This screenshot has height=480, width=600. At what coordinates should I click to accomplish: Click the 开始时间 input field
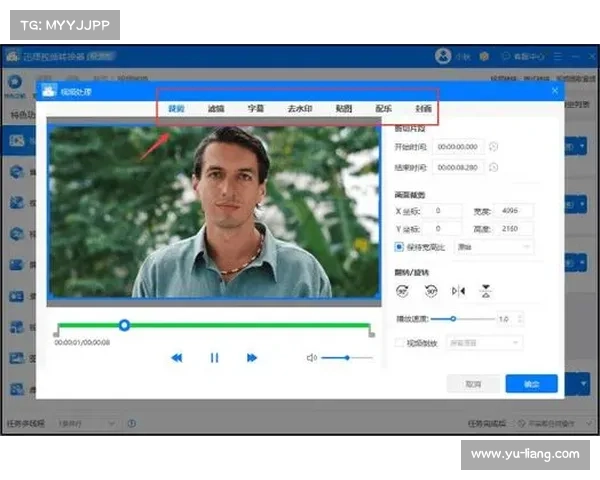pos(458,147)
